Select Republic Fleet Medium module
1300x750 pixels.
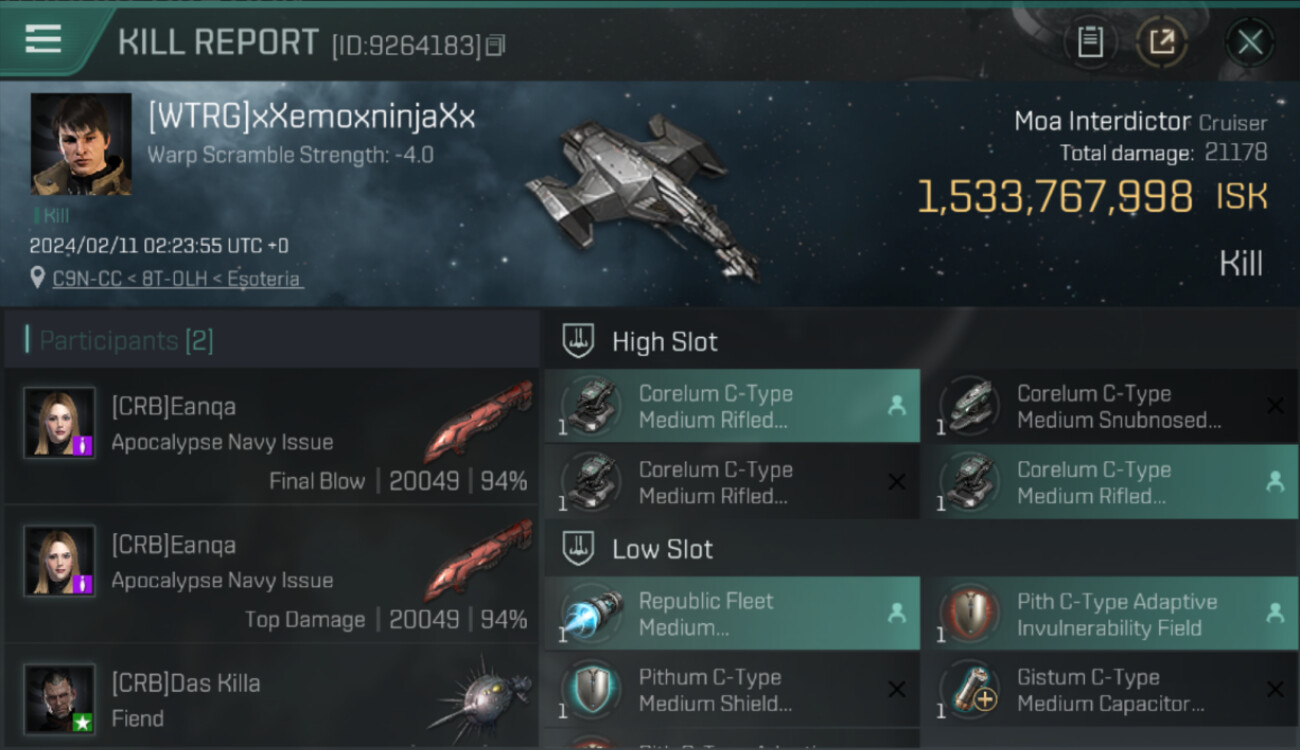(732, 614)
